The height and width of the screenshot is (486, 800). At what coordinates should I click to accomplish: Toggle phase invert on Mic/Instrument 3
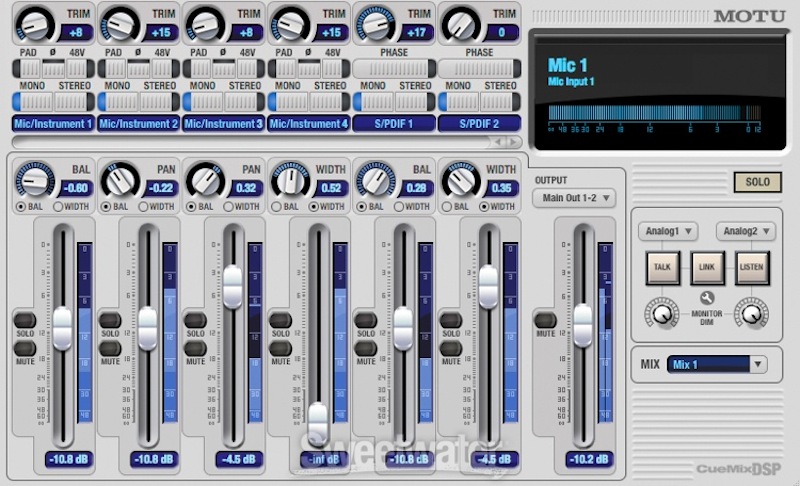(223, 68)
